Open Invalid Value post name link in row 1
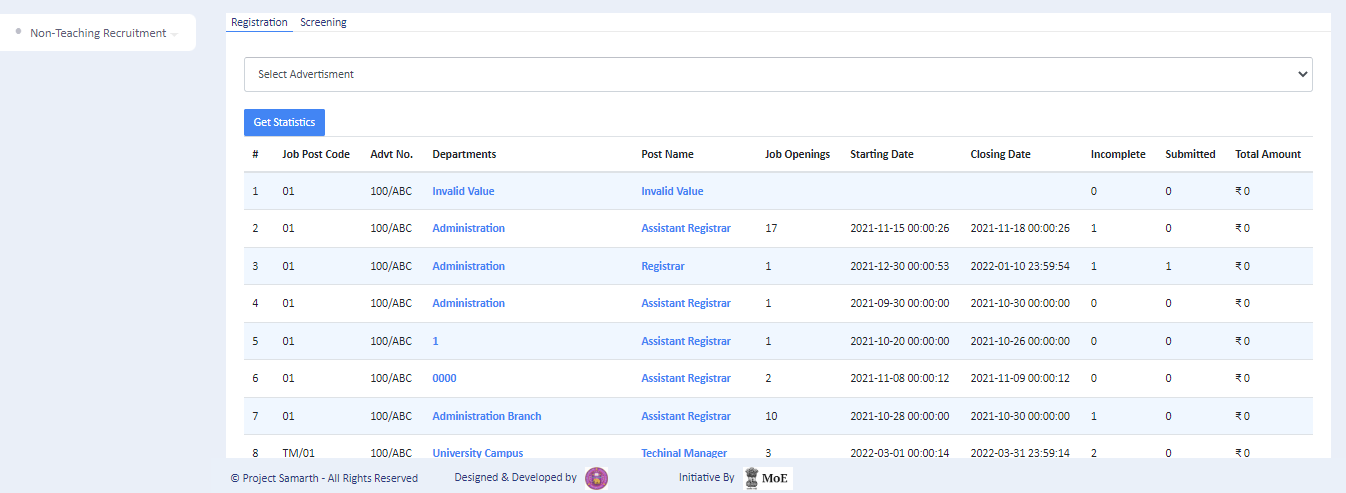 [672, 191]
